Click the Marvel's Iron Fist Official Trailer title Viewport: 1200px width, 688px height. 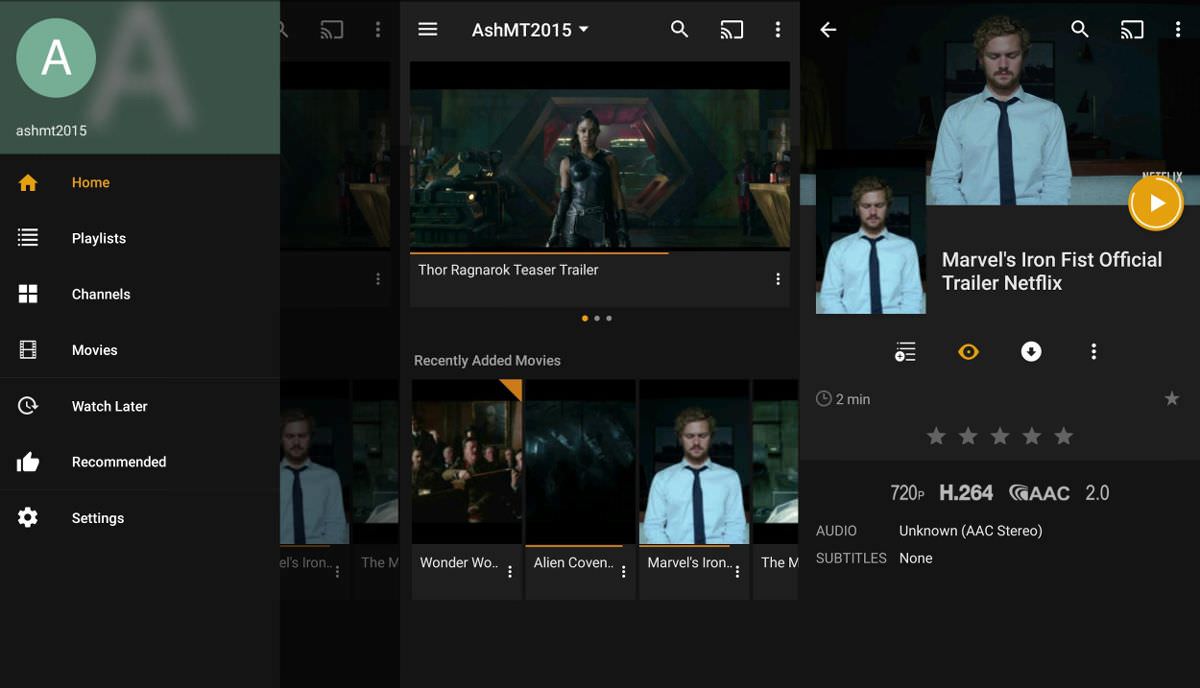1052,271
